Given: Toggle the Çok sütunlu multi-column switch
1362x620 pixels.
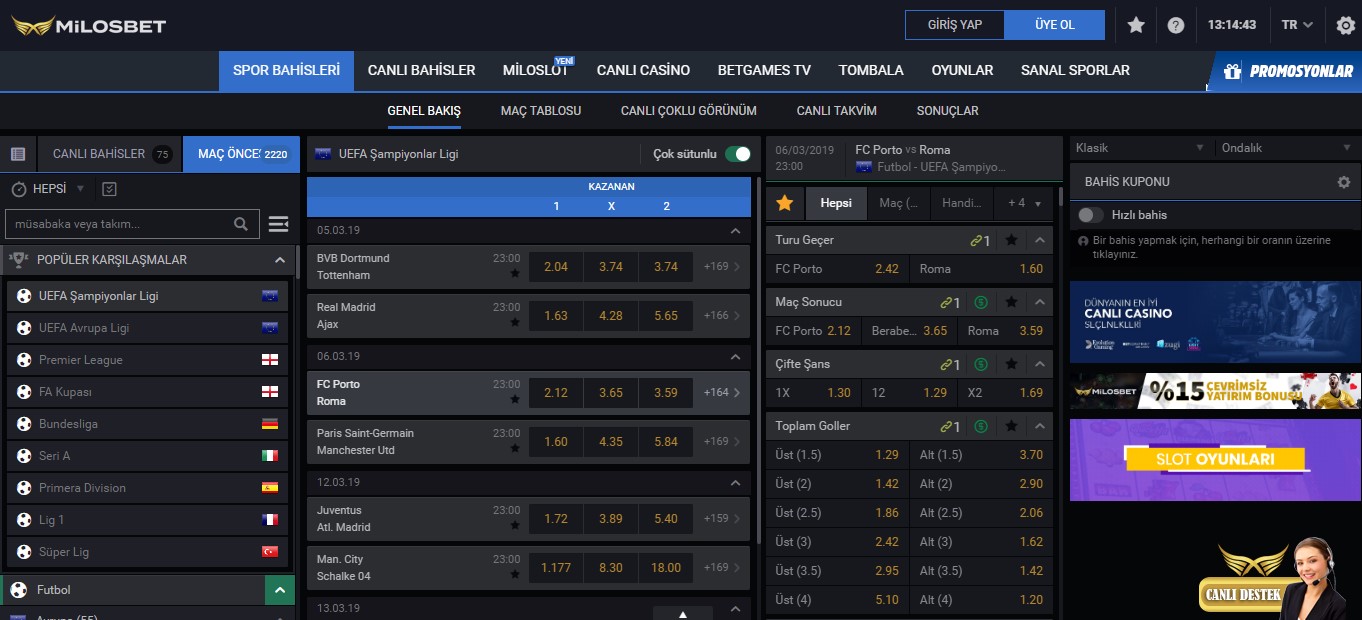Looking at the screenshot, I should pos(738,154).
